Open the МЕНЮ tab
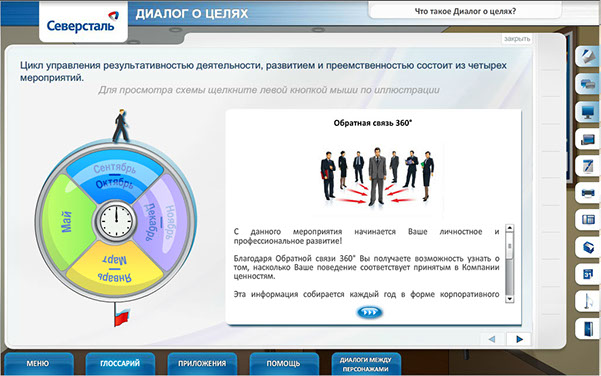 [38, 363]
